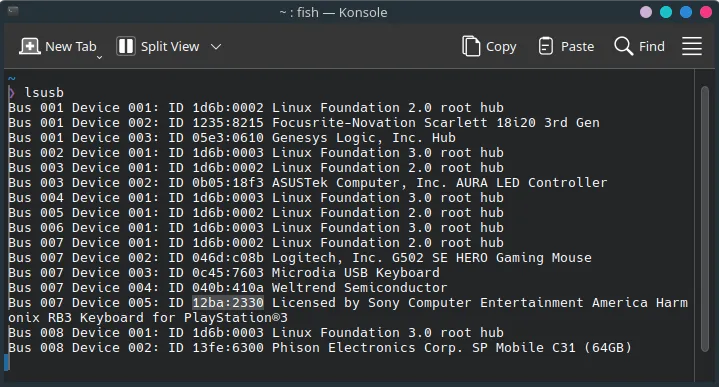
Task: Click the lsusb command text
Action: coord(44,93)
